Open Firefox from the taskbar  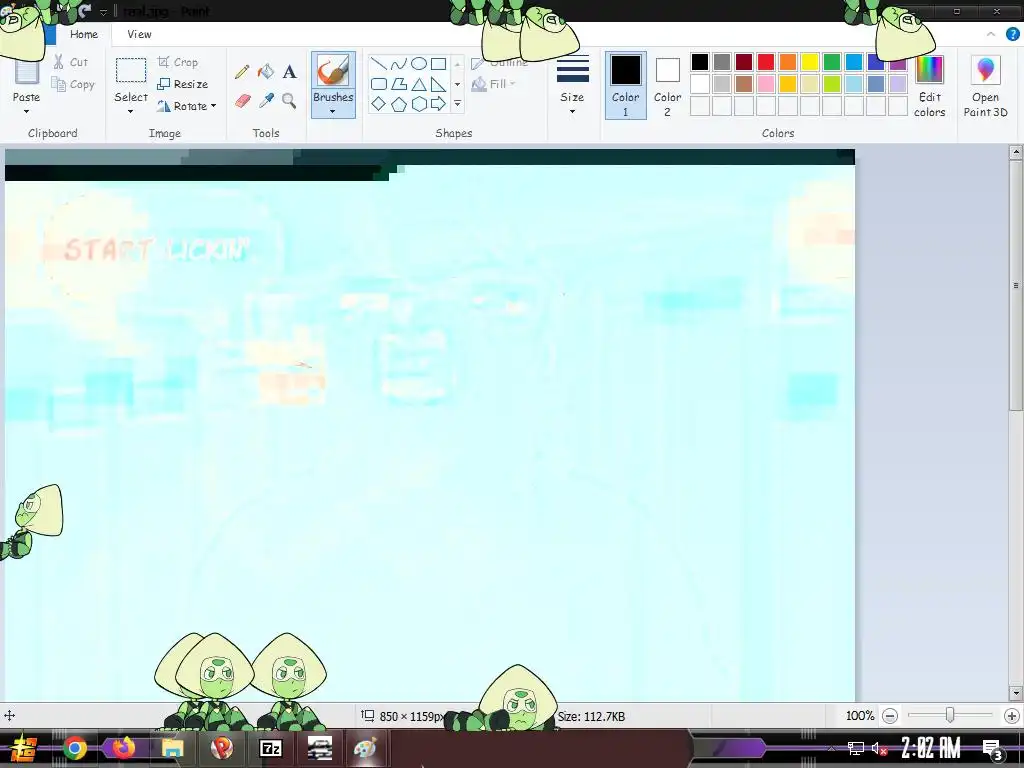click(123, 748)
